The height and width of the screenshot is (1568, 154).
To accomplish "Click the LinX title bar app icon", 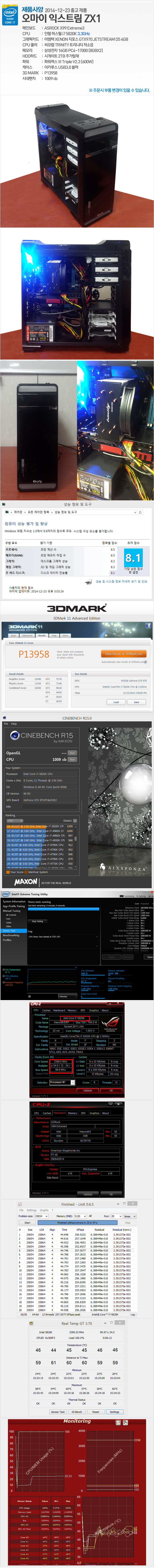I will coord(20,1205).
